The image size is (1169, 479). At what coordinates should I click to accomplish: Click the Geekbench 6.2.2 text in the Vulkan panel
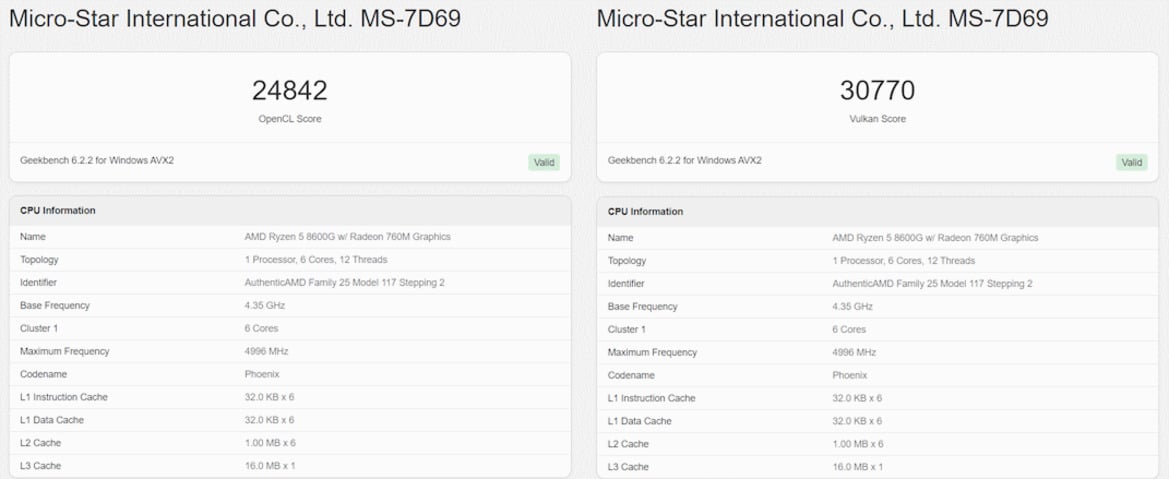(684, 160)
